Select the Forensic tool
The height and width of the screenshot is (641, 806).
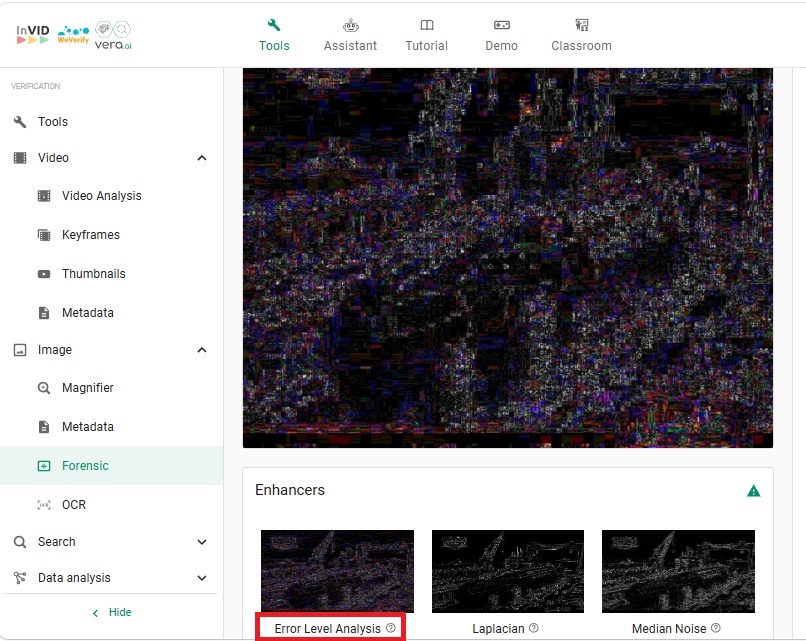[x=112, y=466]
